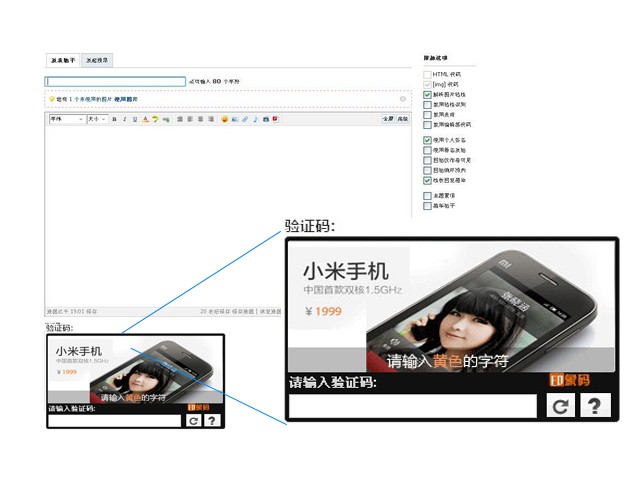Click the small Xiaomi phone captcha ad image
Image resolution: width=644 pixels, height=485 pixels.
[x=136, y=370]
